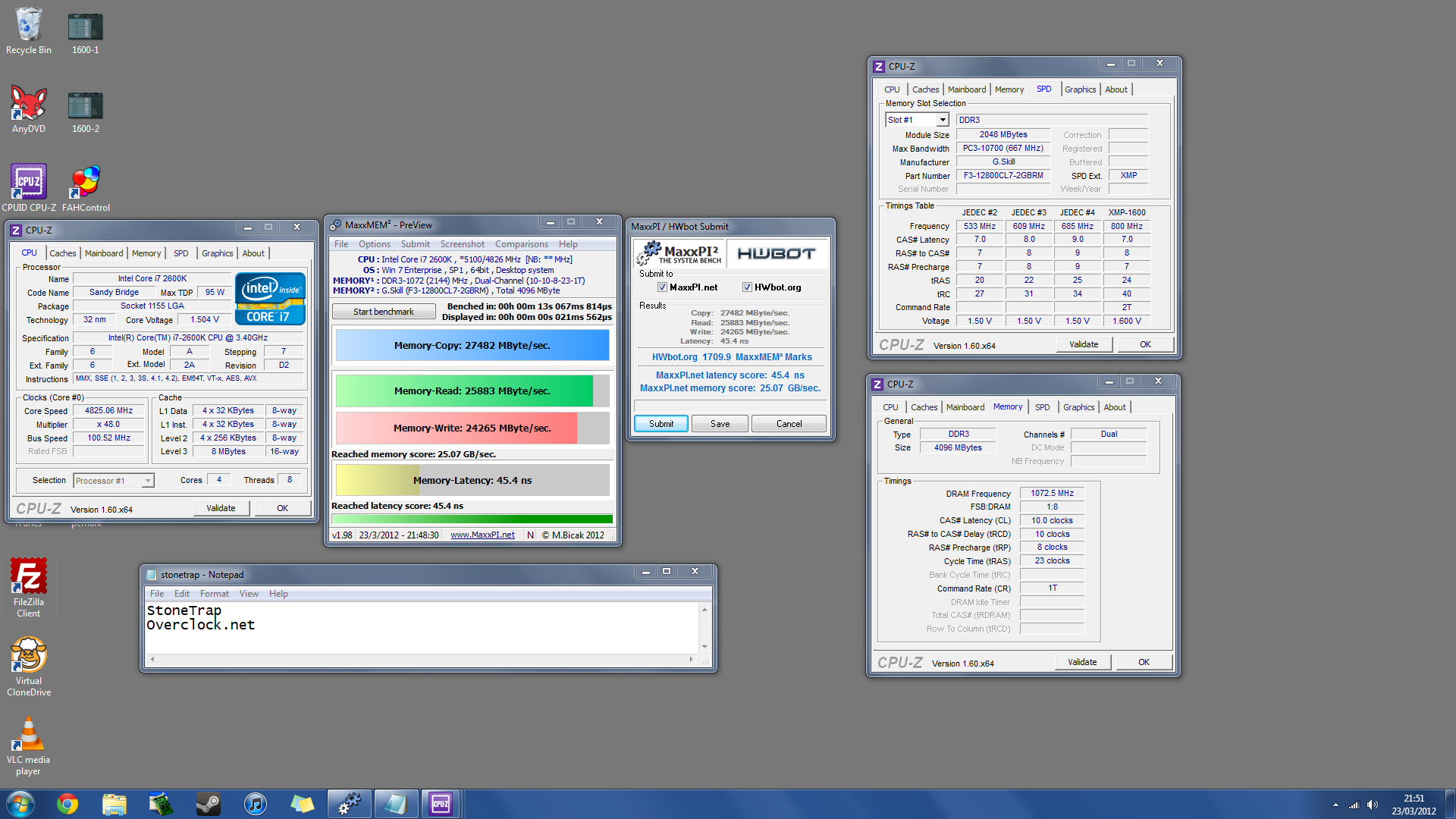Click the HWBOT logo banner
The image size is (1456, 819).
click(x=776, y=254)
